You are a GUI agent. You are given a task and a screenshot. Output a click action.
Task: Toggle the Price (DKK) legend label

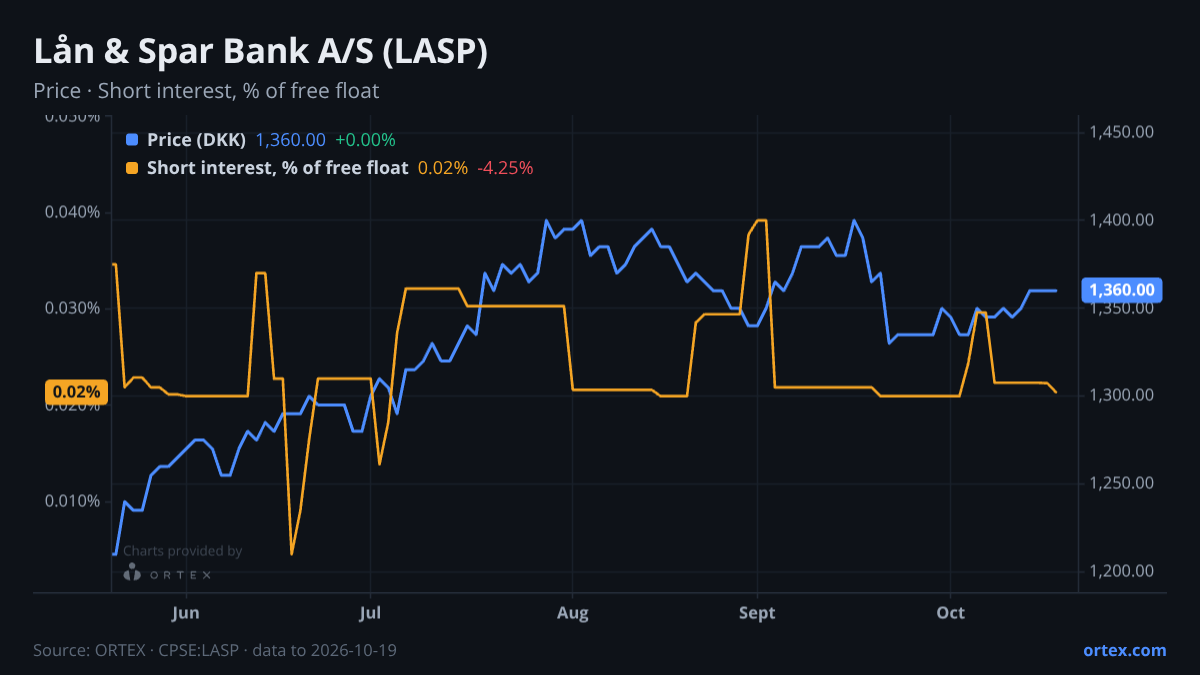coord(196,140)
